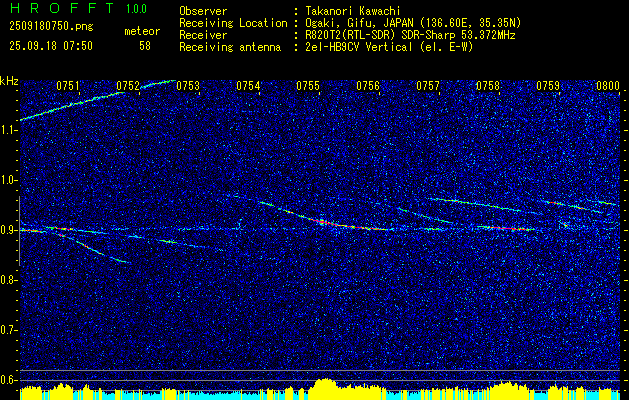Click the 1.1 kHz axis label
The height and width of the screenshot is (400, 629).
[8, 130]
